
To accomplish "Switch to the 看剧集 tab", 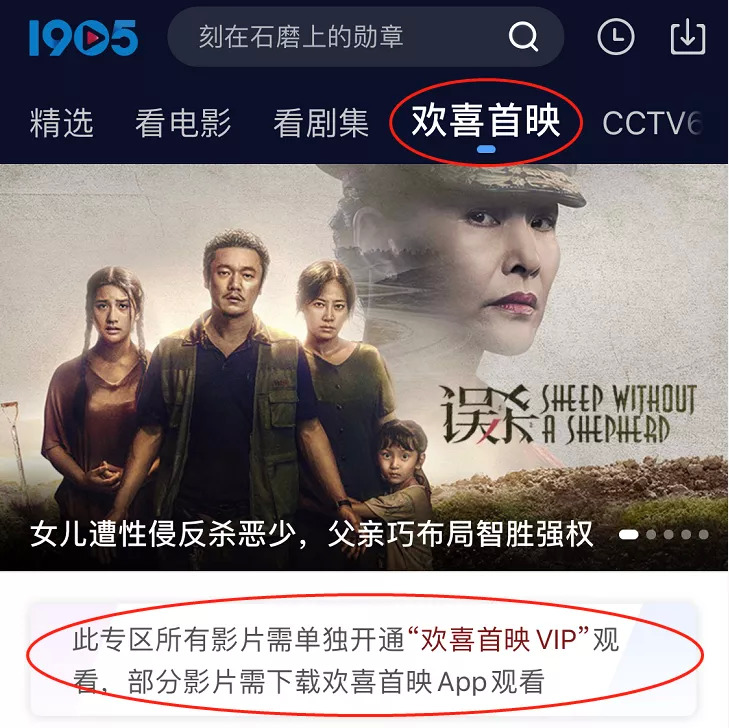I will pos(321,123).
